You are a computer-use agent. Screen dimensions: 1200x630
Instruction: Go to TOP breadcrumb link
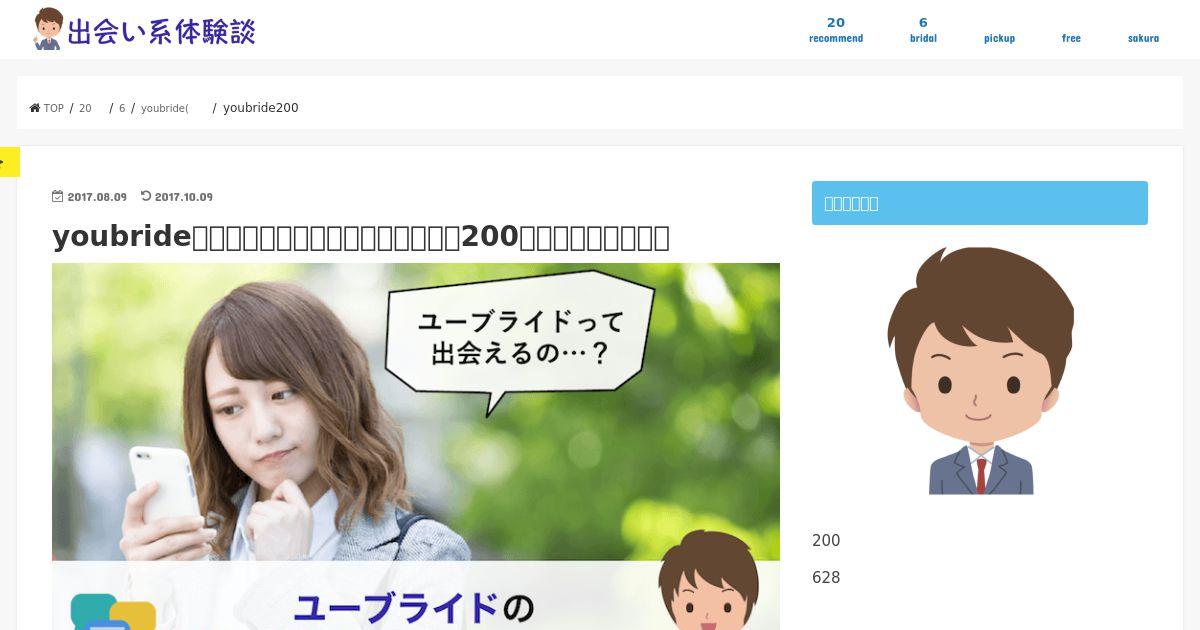(53, 108)
